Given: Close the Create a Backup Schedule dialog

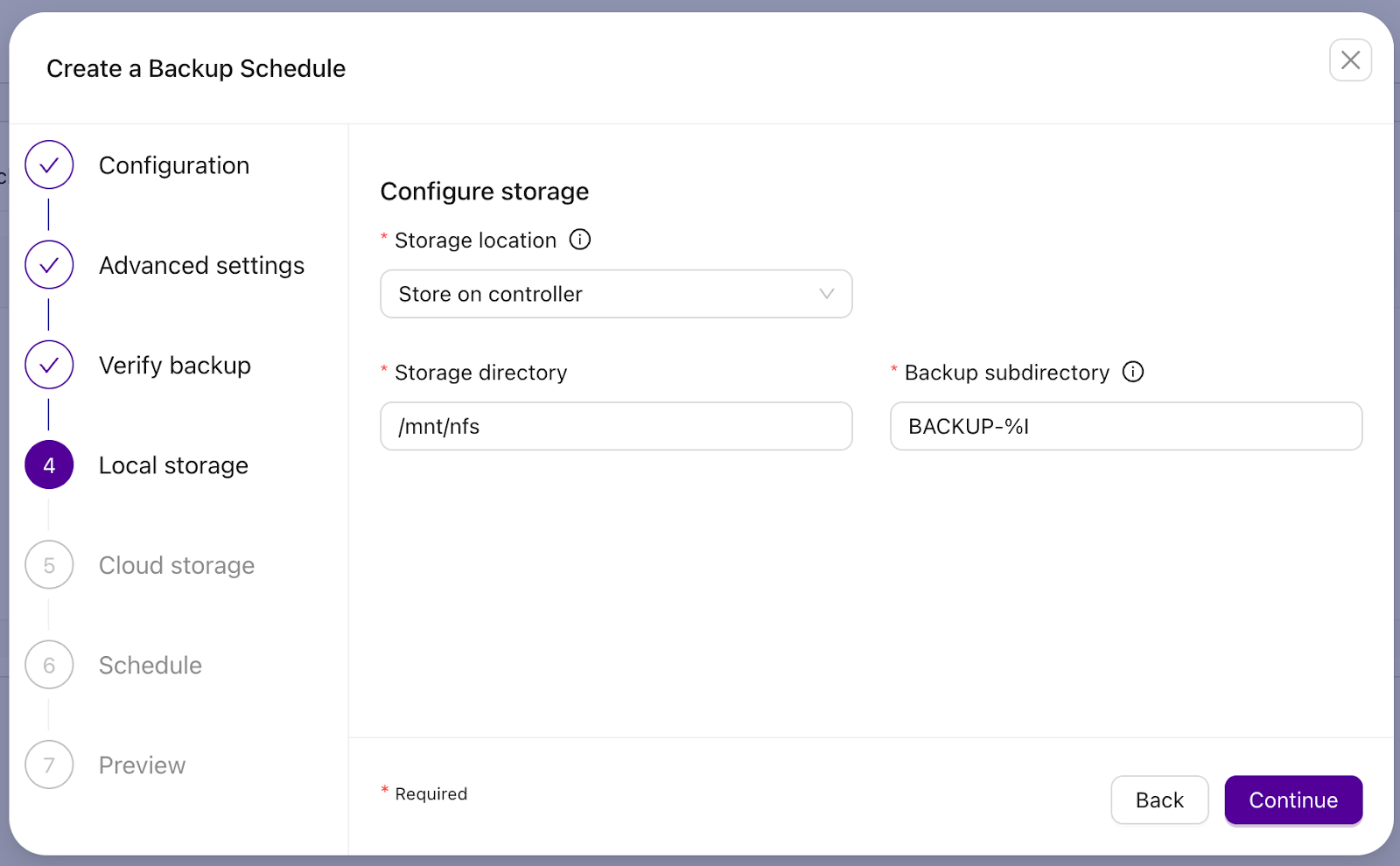Looking at the screenshot, I should point(1350,60).
